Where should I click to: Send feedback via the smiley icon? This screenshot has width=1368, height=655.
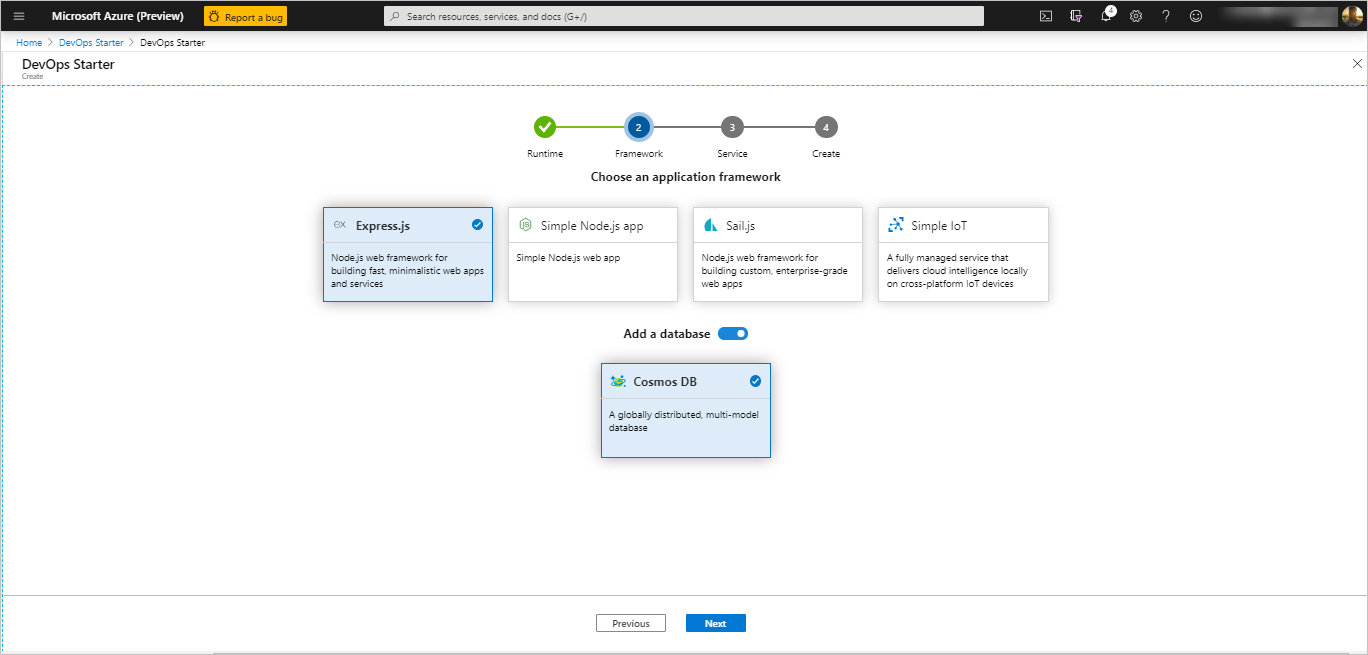pos(1196,16)
